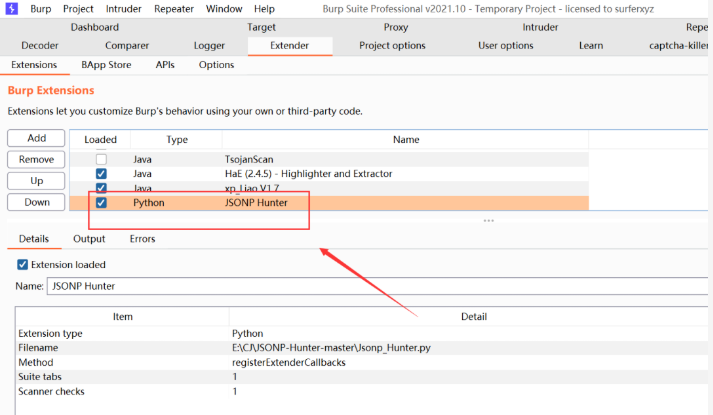Switch to the Target tab

261,27
